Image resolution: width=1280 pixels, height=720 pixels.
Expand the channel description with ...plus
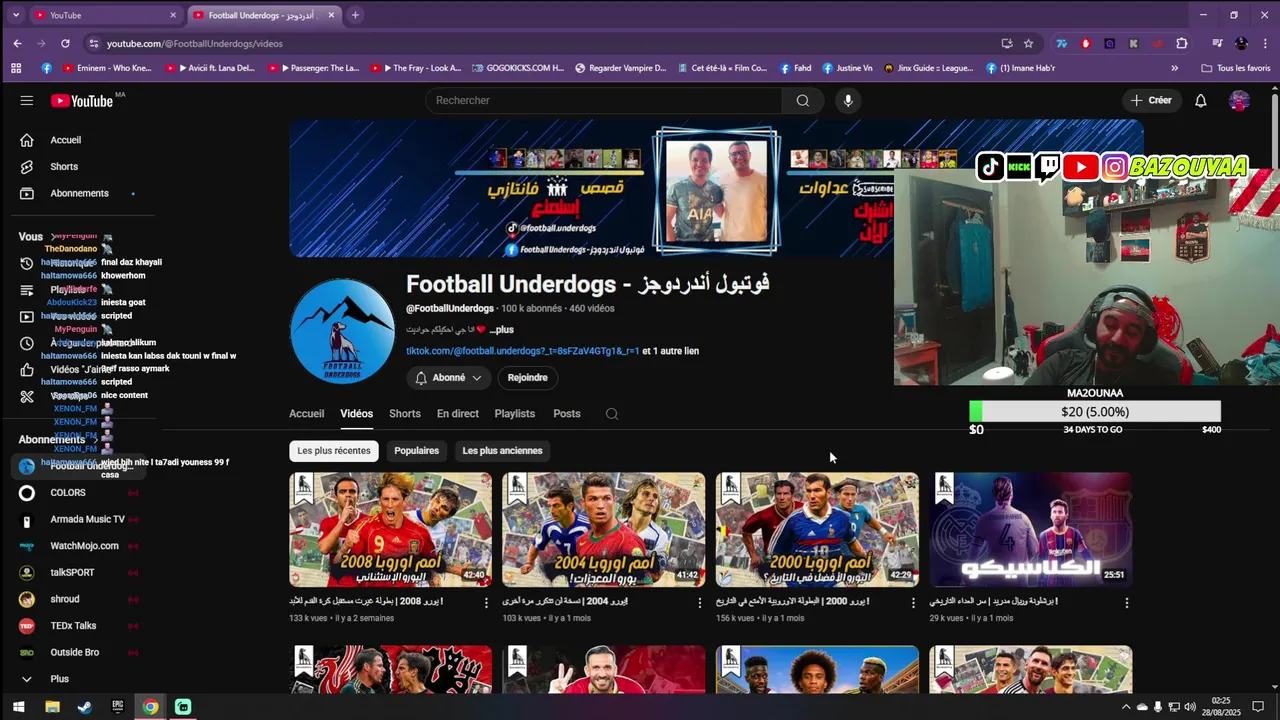[x=501, y=330]
